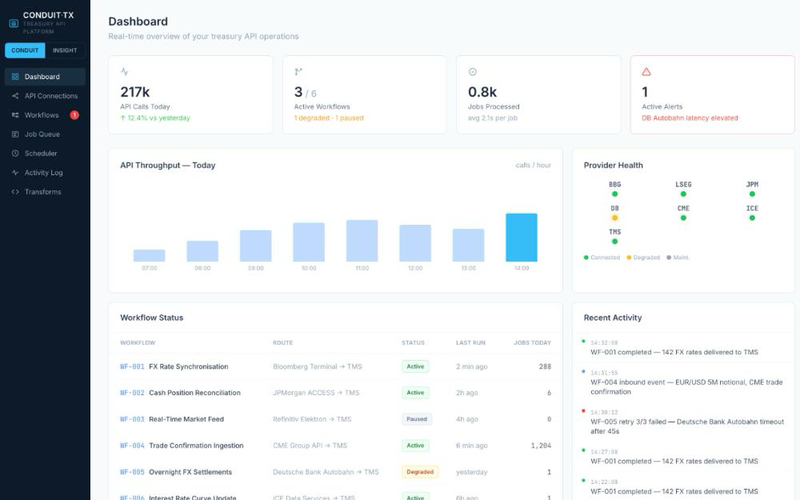Click the Job Queue list icon
800x500 pixels.
click(15, 134)
